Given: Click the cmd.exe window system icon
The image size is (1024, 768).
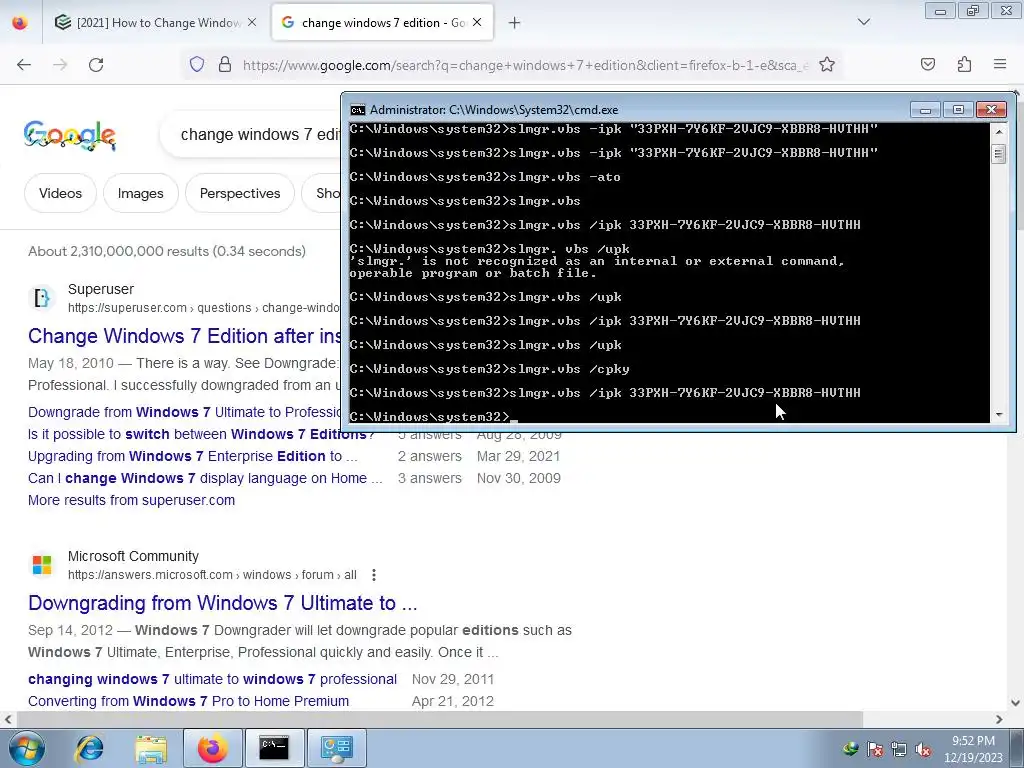Looking at the screenshot, I should tap(357, 110).
